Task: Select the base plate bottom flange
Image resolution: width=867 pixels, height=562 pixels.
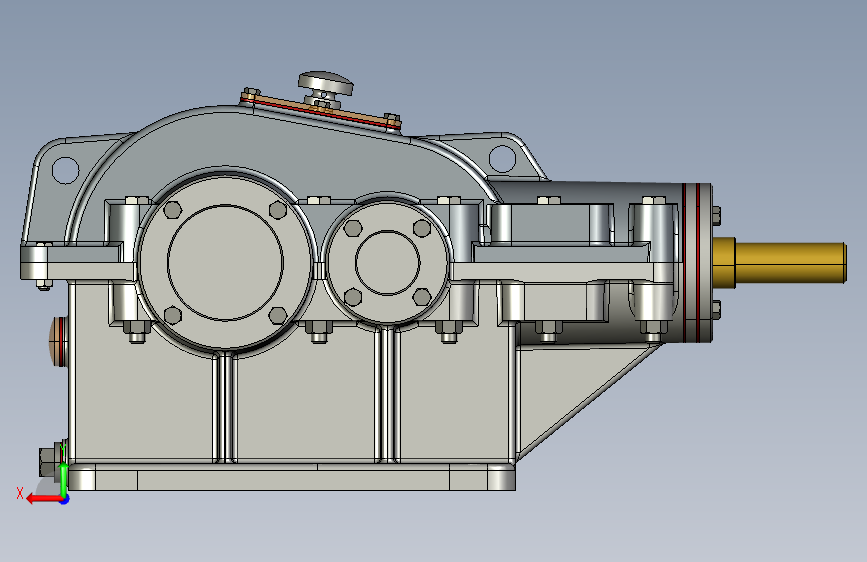Action: [292, 477]
